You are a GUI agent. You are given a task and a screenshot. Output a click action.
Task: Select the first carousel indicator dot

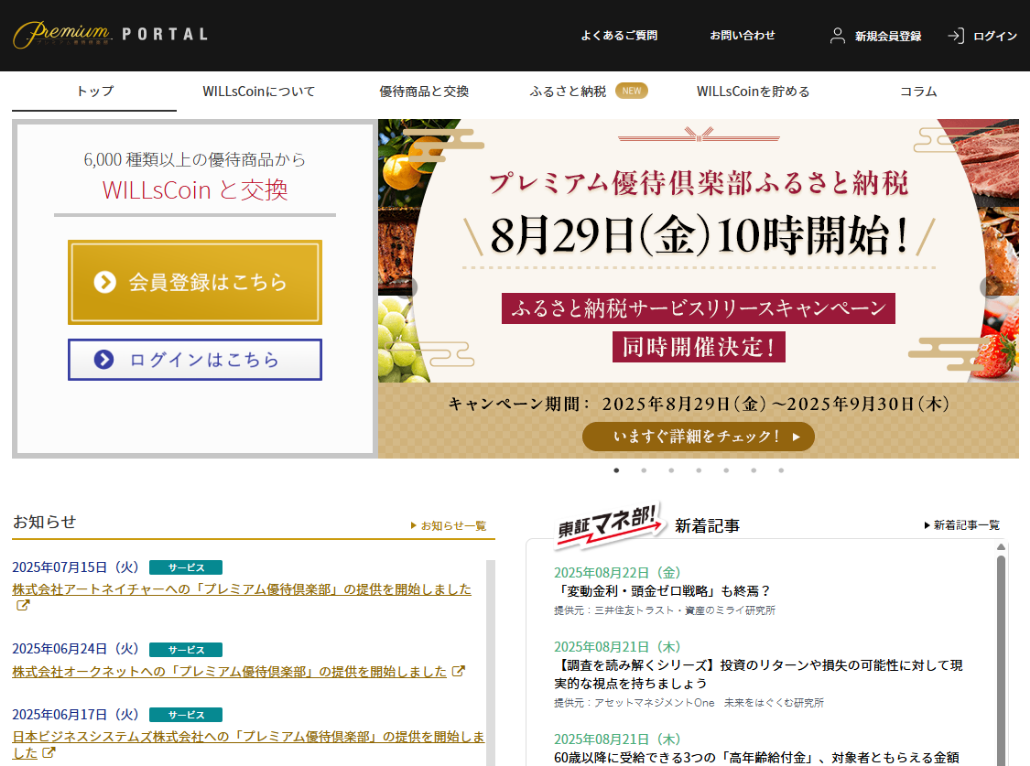[616, 470]
